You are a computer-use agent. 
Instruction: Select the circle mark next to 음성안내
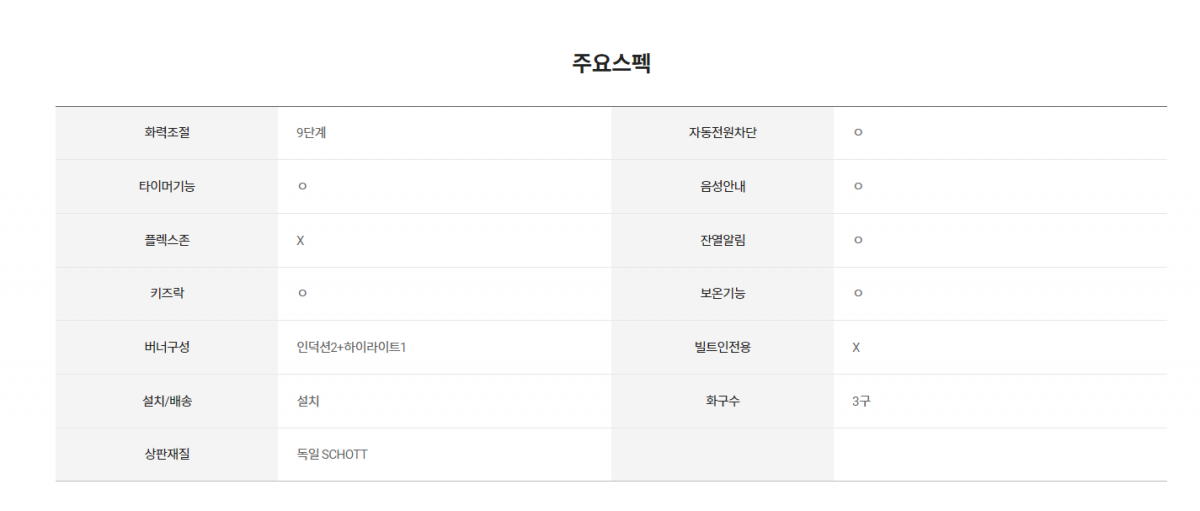tap(857, 187)
